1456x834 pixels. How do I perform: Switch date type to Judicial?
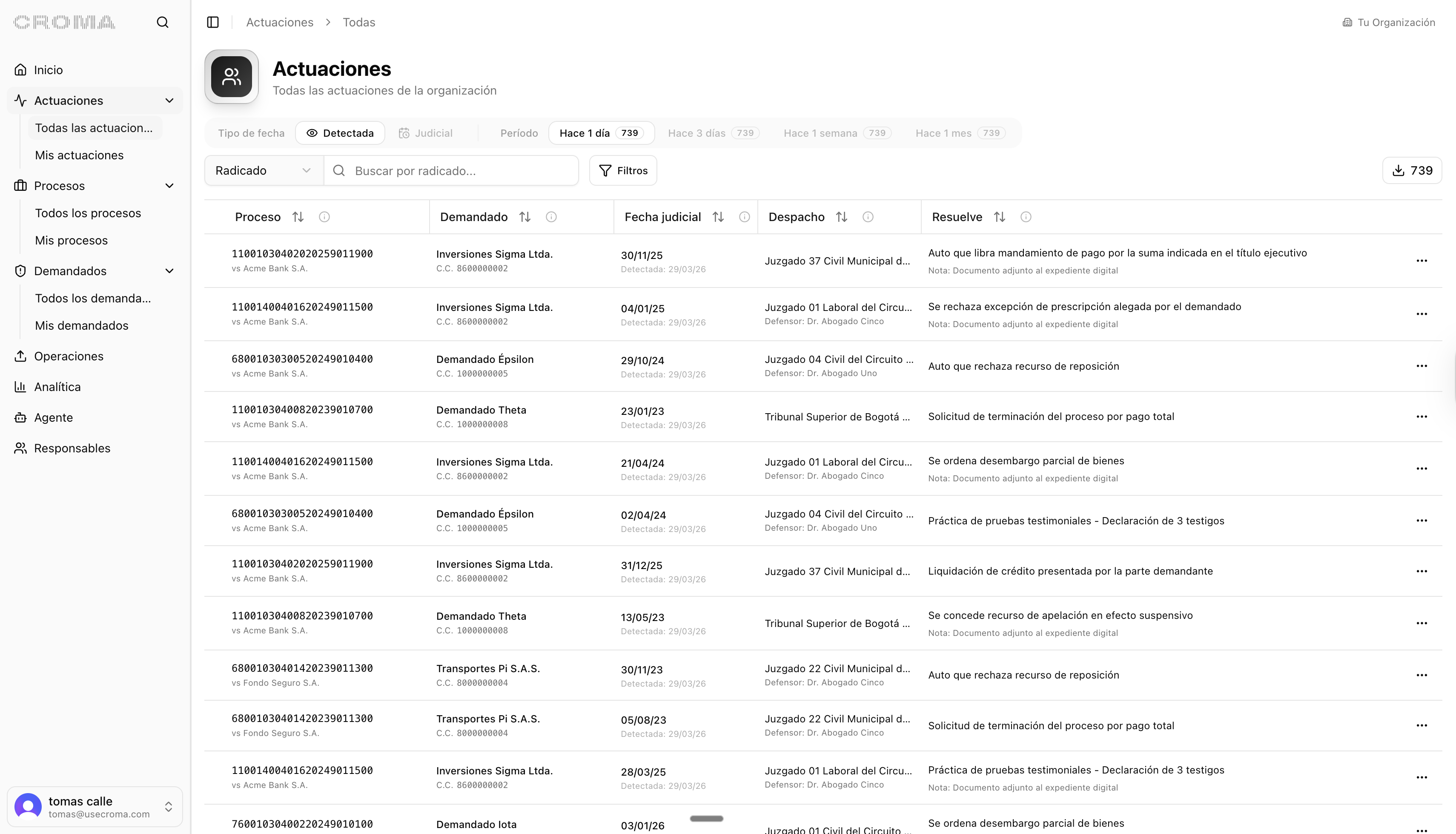[426, 133]
